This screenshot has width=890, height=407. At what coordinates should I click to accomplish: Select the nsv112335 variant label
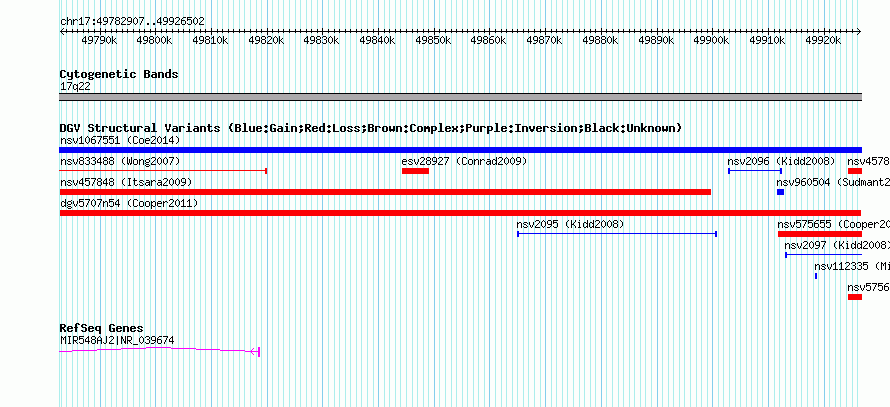coord(852,266)
